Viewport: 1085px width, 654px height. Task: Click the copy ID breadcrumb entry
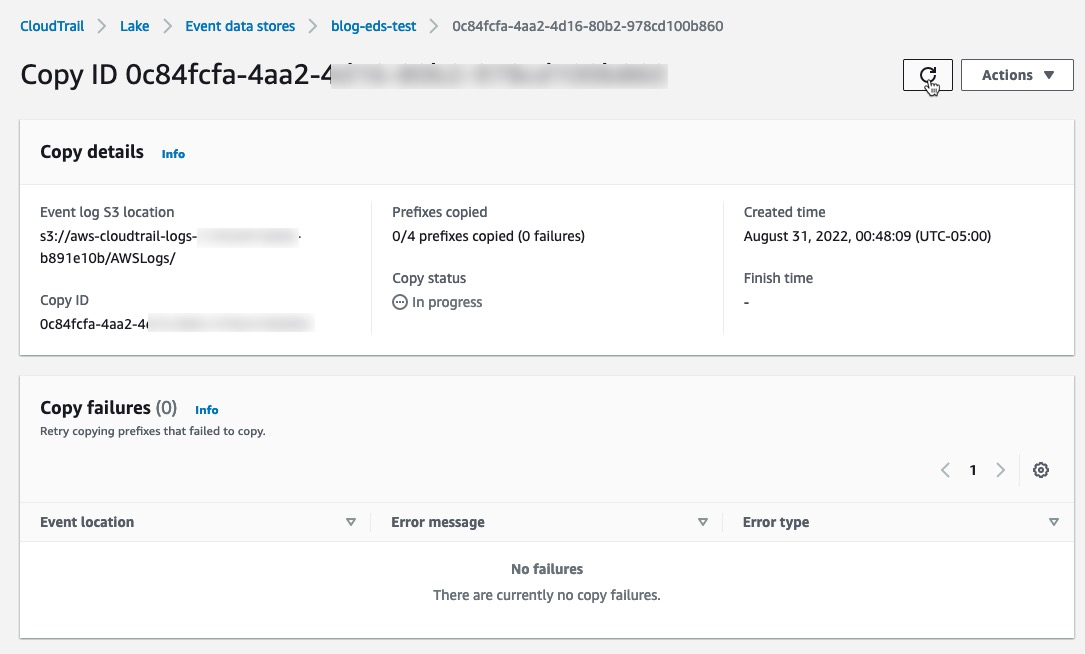click(588, 26)
